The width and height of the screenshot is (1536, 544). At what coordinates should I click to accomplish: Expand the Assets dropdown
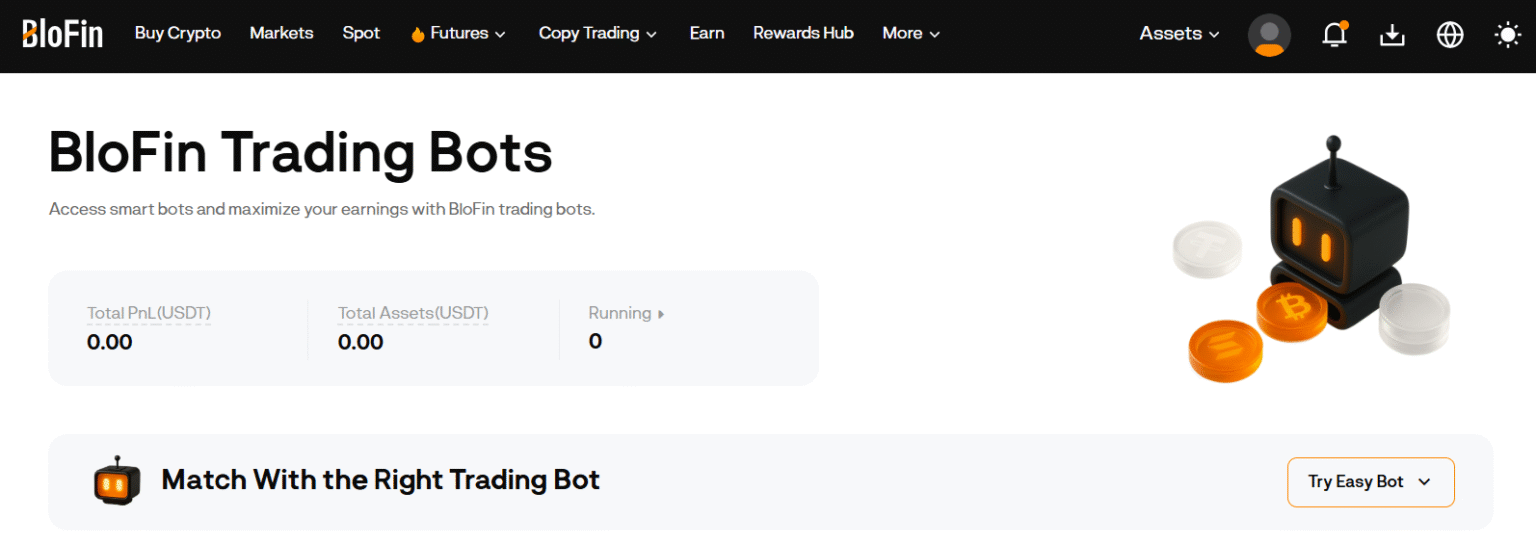[1179, 34]
